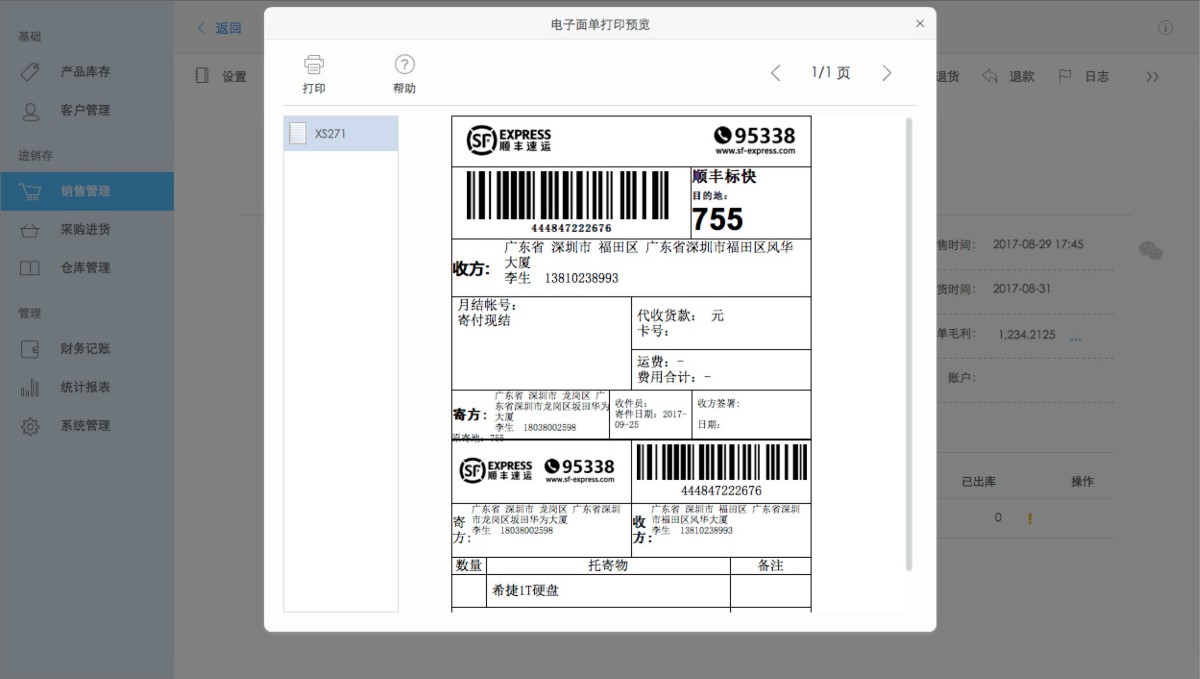This screenshot has height=679, width=1200.
Task: Close the print preview dialog
Action: 920,24
